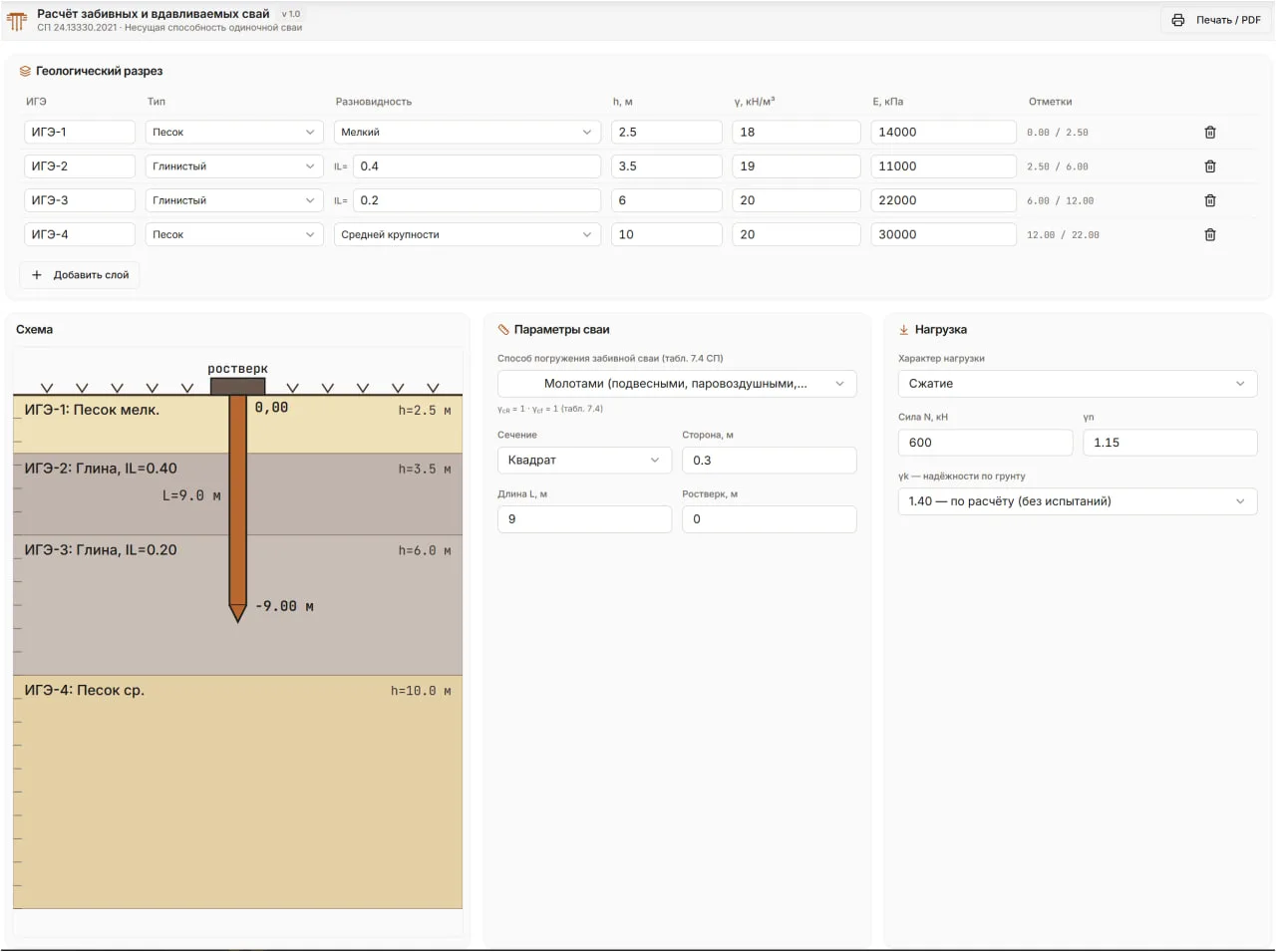The width and height of the screenshot is (1276, 952).
Task: Open γk reliability dropdown showing 1.40
Action: [1078, 501]
